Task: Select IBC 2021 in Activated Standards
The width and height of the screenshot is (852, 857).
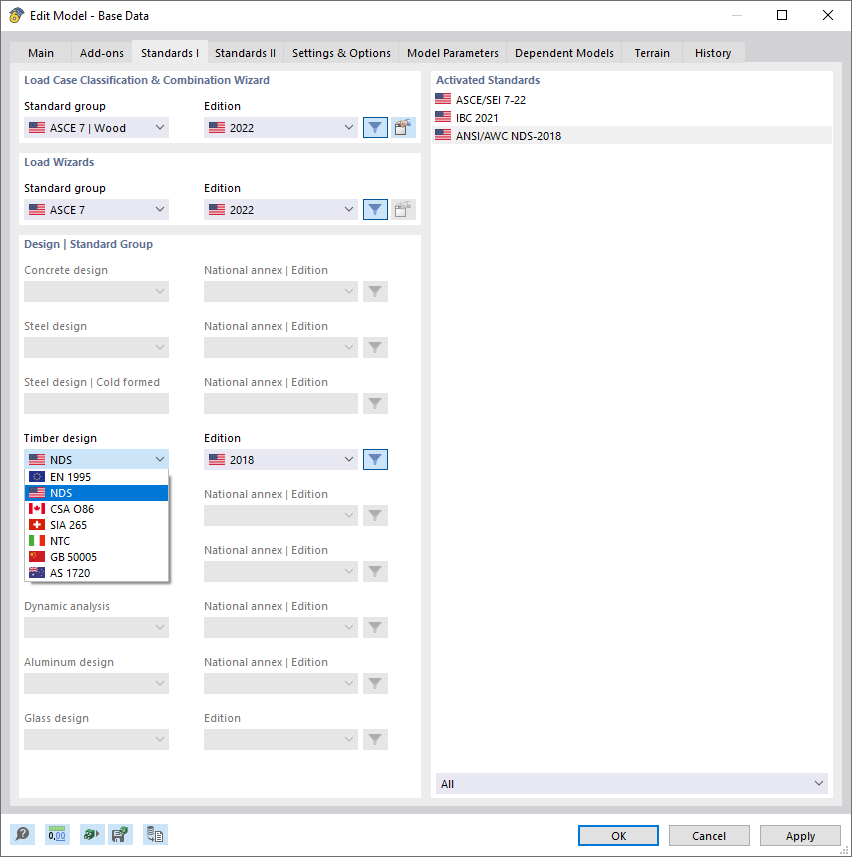Action: coord(632,118)
